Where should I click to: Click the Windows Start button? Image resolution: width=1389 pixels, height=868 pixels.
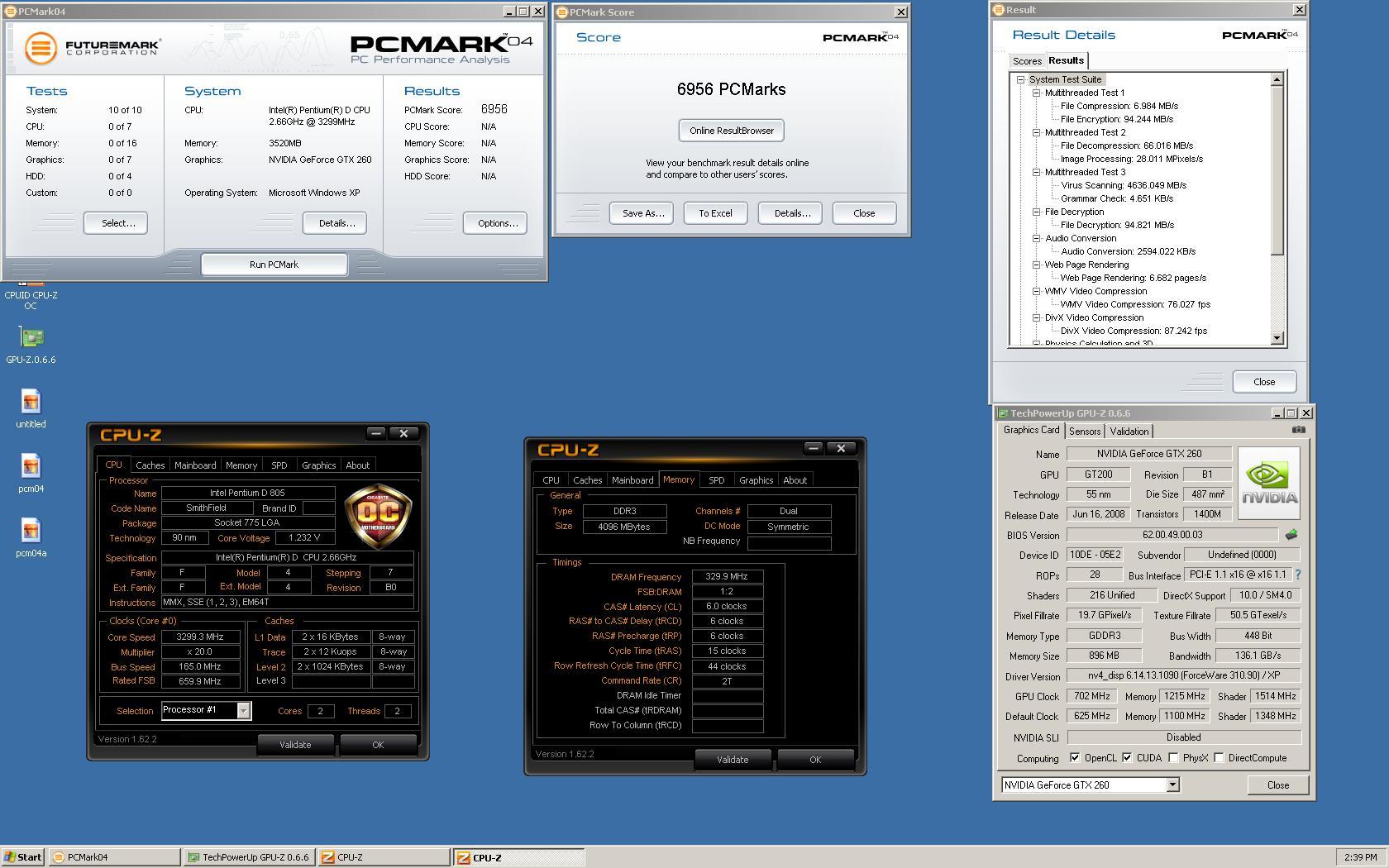coord(22,857)
